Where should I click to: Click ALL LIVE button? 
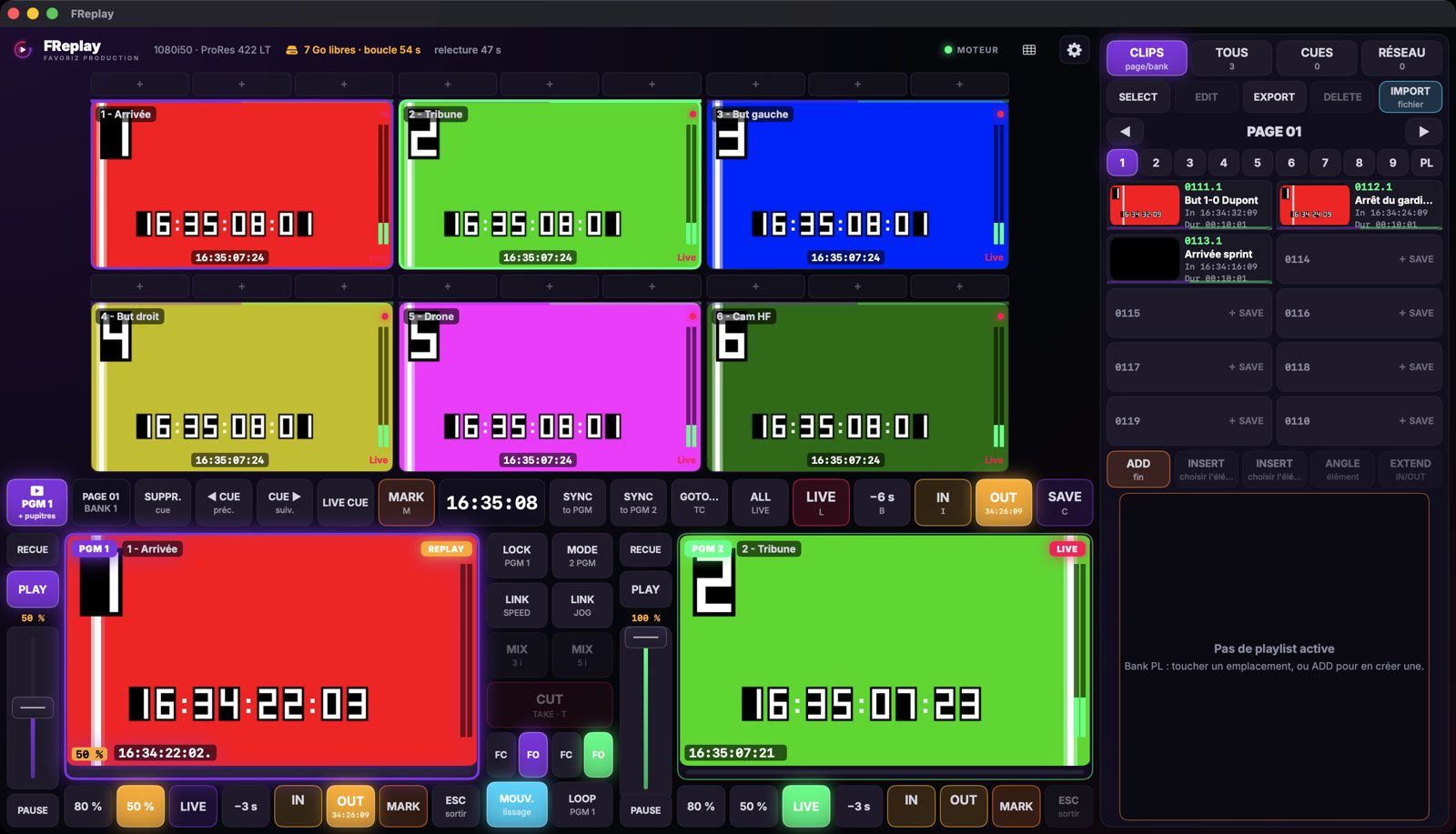760,503
